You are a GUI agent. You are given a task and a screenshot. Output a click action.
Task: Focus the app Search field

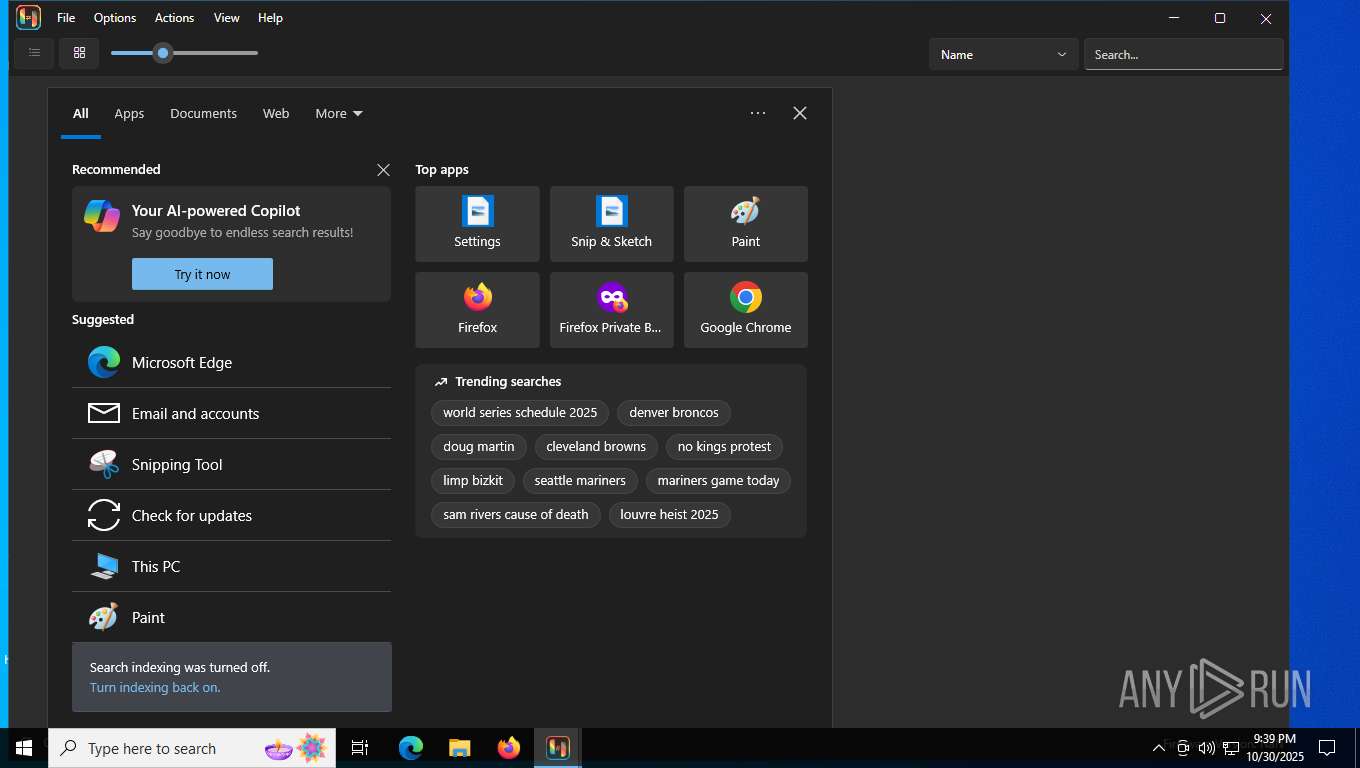click(1183, 54)
